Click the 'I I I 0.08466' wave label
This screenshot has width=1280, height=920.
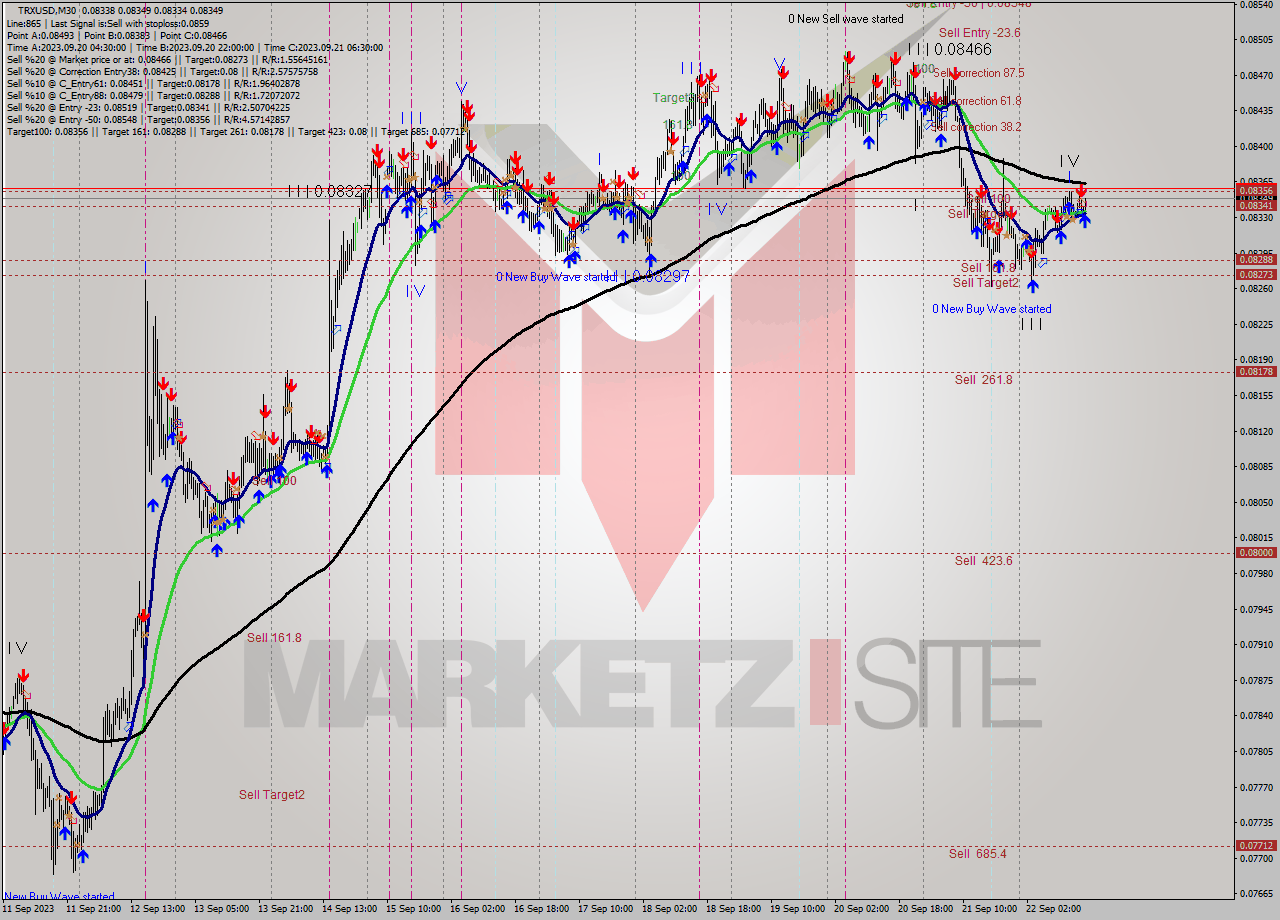point(950,49)
